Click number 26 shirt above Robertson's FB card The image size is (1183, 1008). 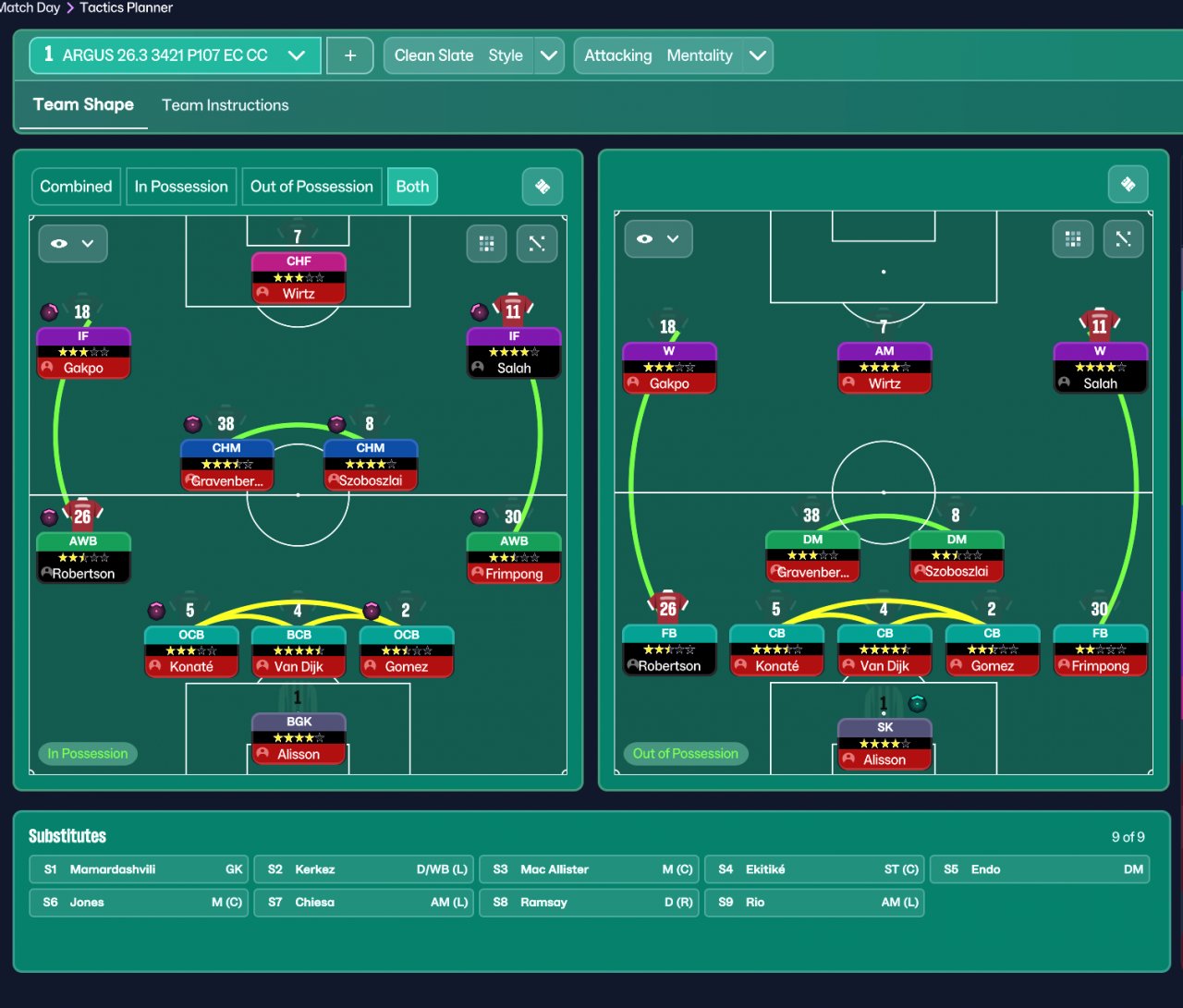coord(668,607)
